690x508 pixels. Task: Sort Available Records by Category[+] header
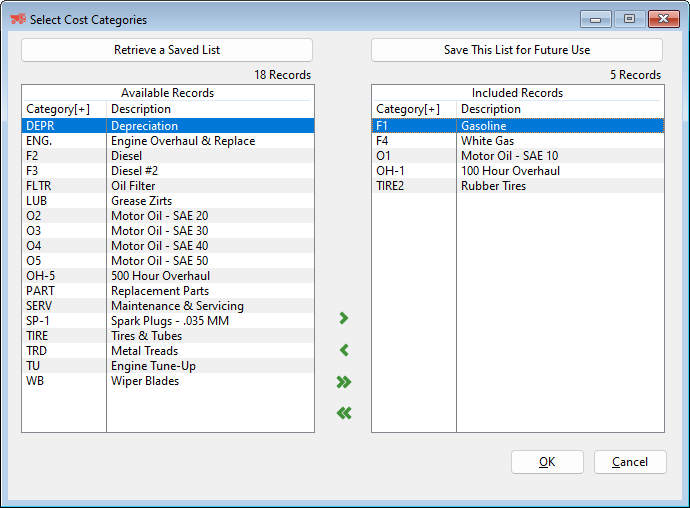click(x=58, y=109)
